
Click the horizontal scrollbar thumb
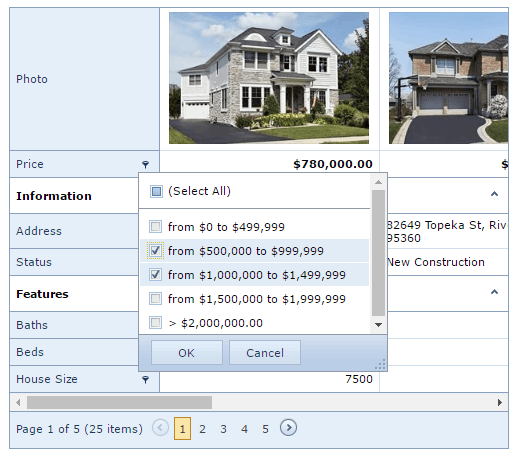(x=119, y=402)
